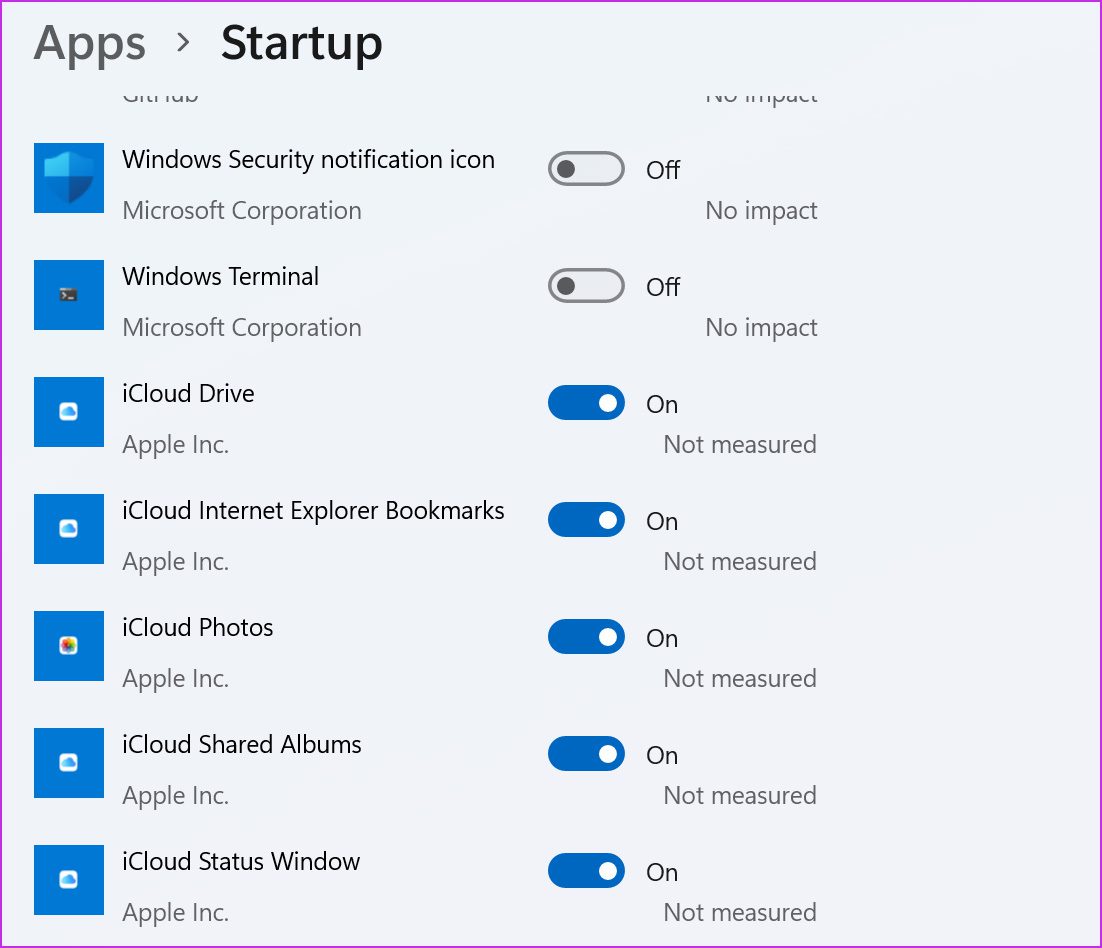Click the iCloud Drive app icon
This screenshot has width=1102, height=948.
click(x=69, y=412)
